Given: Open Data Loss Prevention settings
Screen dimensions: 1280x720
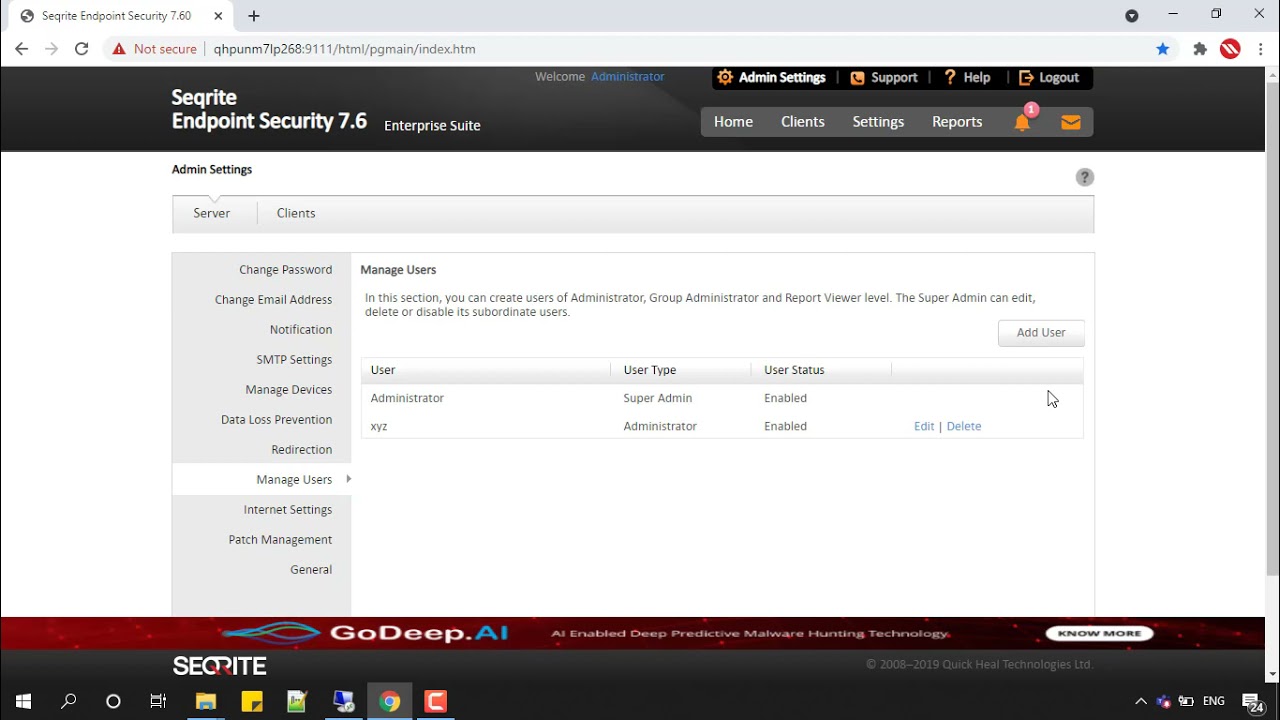Looking at the screenshot, I should 276,419.
